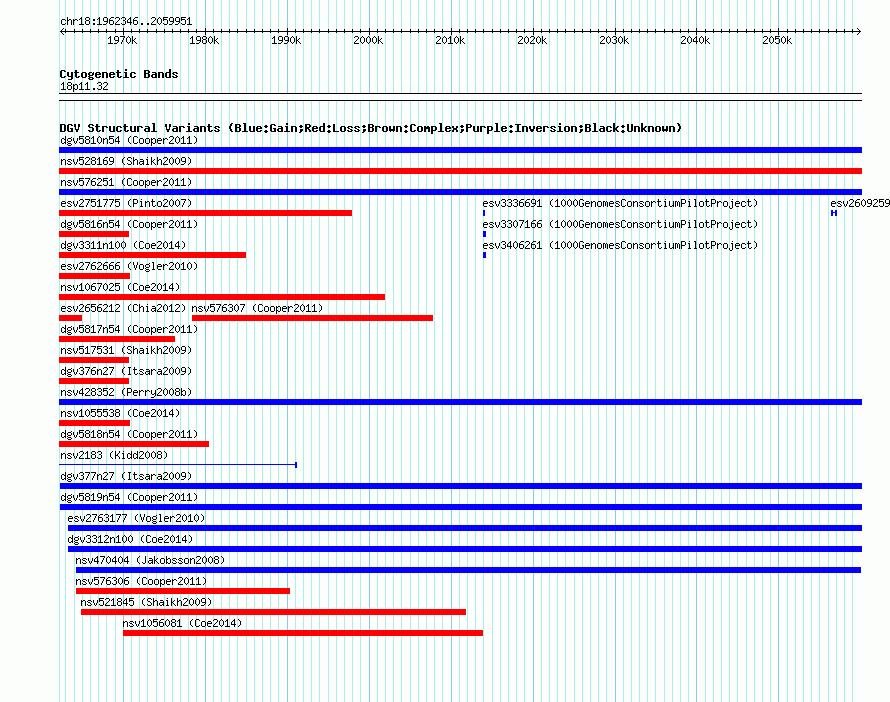The image size is (890, 702).
Task: Click the 2050k ruler tick label
Action: tap(777, 40)
